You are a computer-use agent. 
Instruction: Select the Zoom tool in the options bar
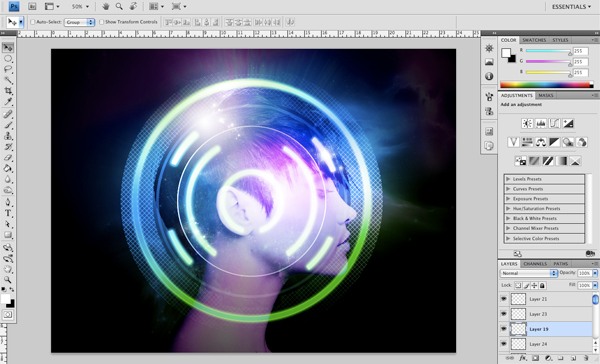119,7
